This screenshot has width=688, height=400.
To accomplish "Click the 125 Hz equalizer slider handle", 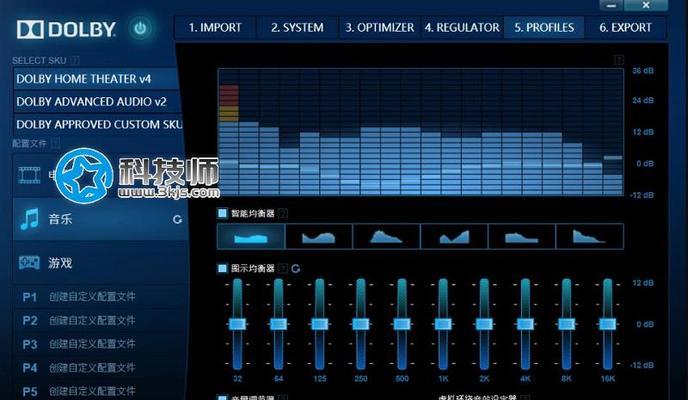I will pos(319,324).
